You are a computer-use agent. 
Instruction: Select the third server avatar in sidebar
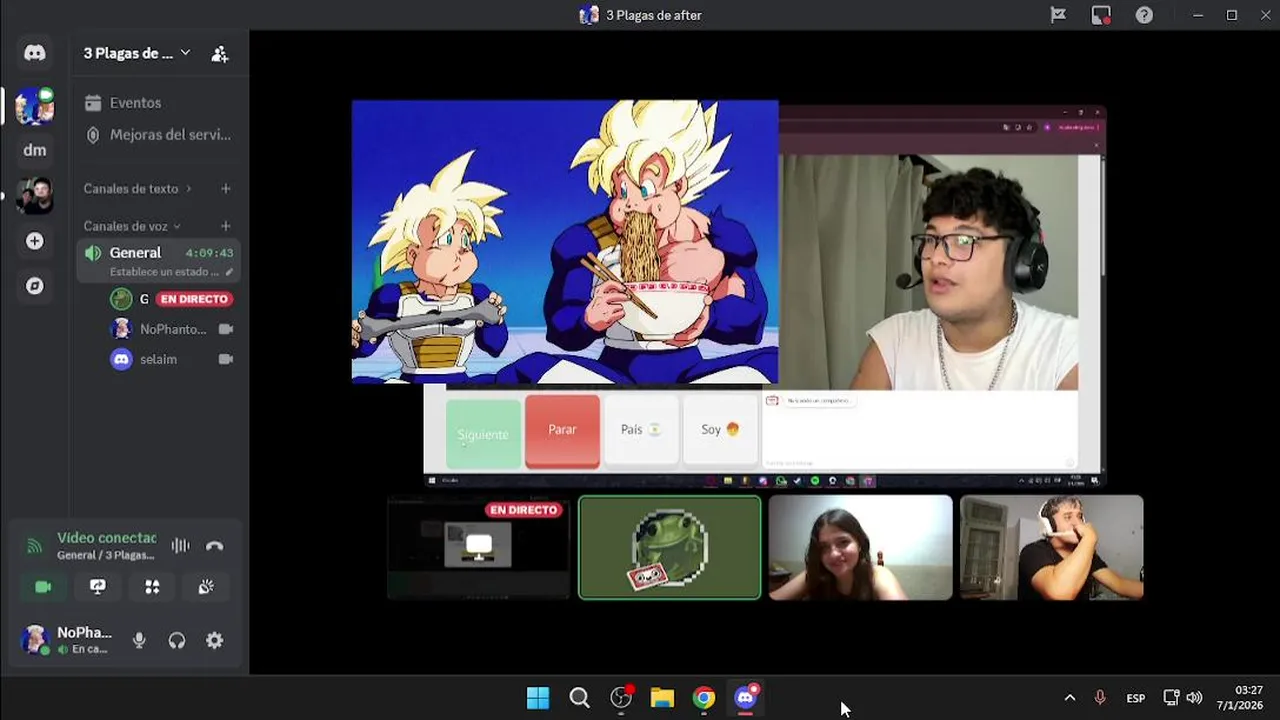35,195
